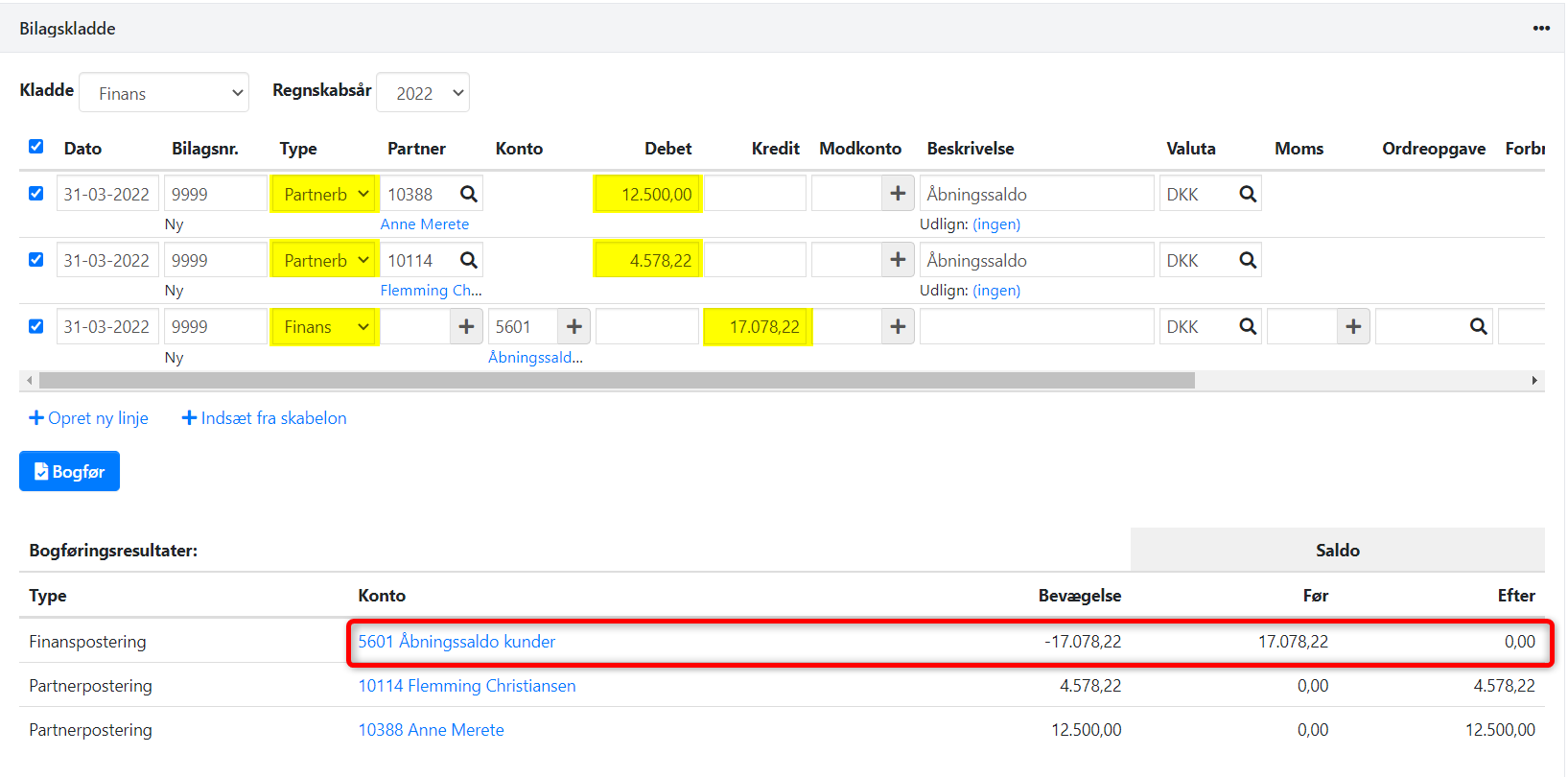
Task: Click the Konto field showing 5601
Action: point(523,326)
